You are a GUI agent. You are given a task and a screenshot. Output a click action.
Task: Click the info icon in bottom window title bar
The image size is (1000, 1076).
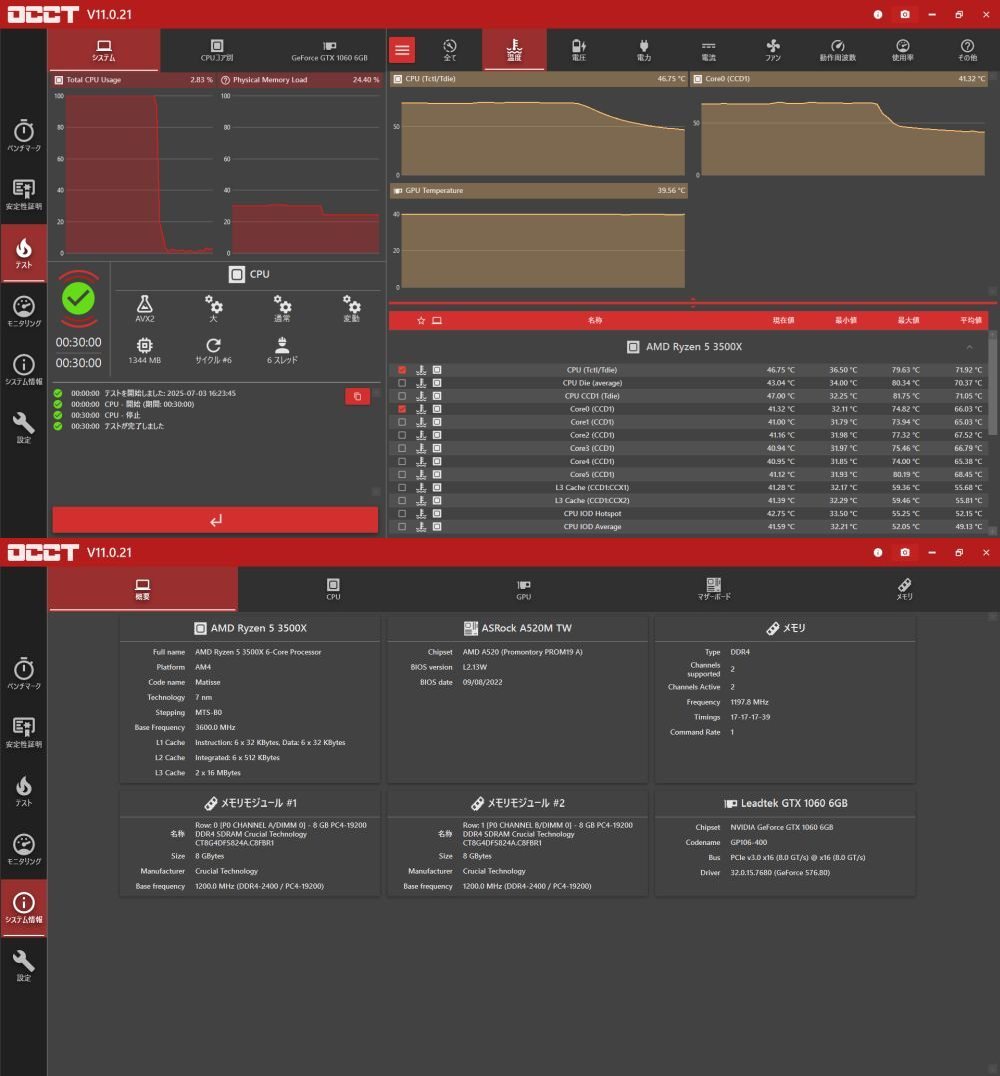[877, 552]
